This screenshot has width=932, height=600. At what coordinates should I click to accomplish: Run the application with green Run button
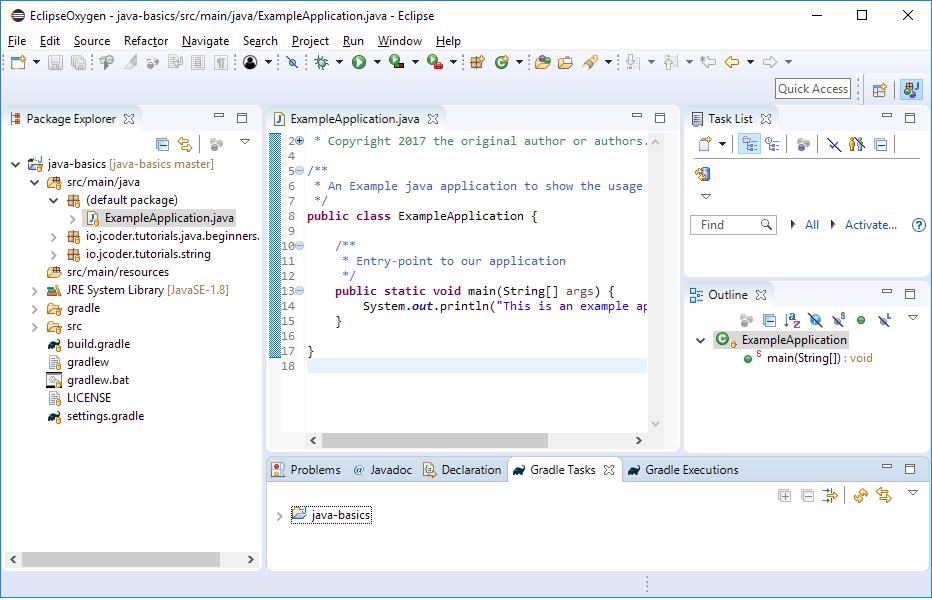click(359, 62)
